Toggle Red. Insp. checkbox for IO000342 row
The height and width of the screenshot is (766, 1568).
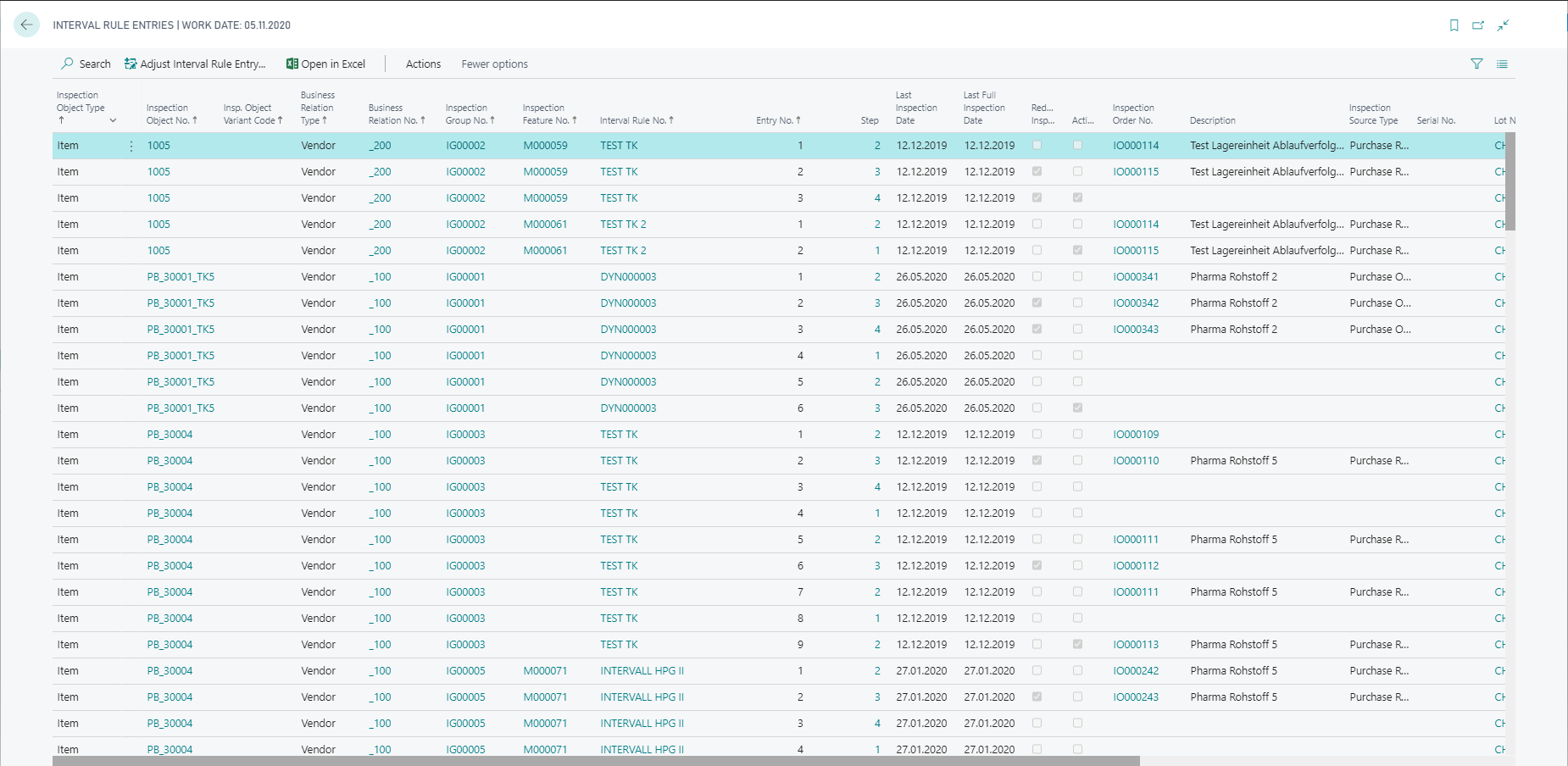1037,303
